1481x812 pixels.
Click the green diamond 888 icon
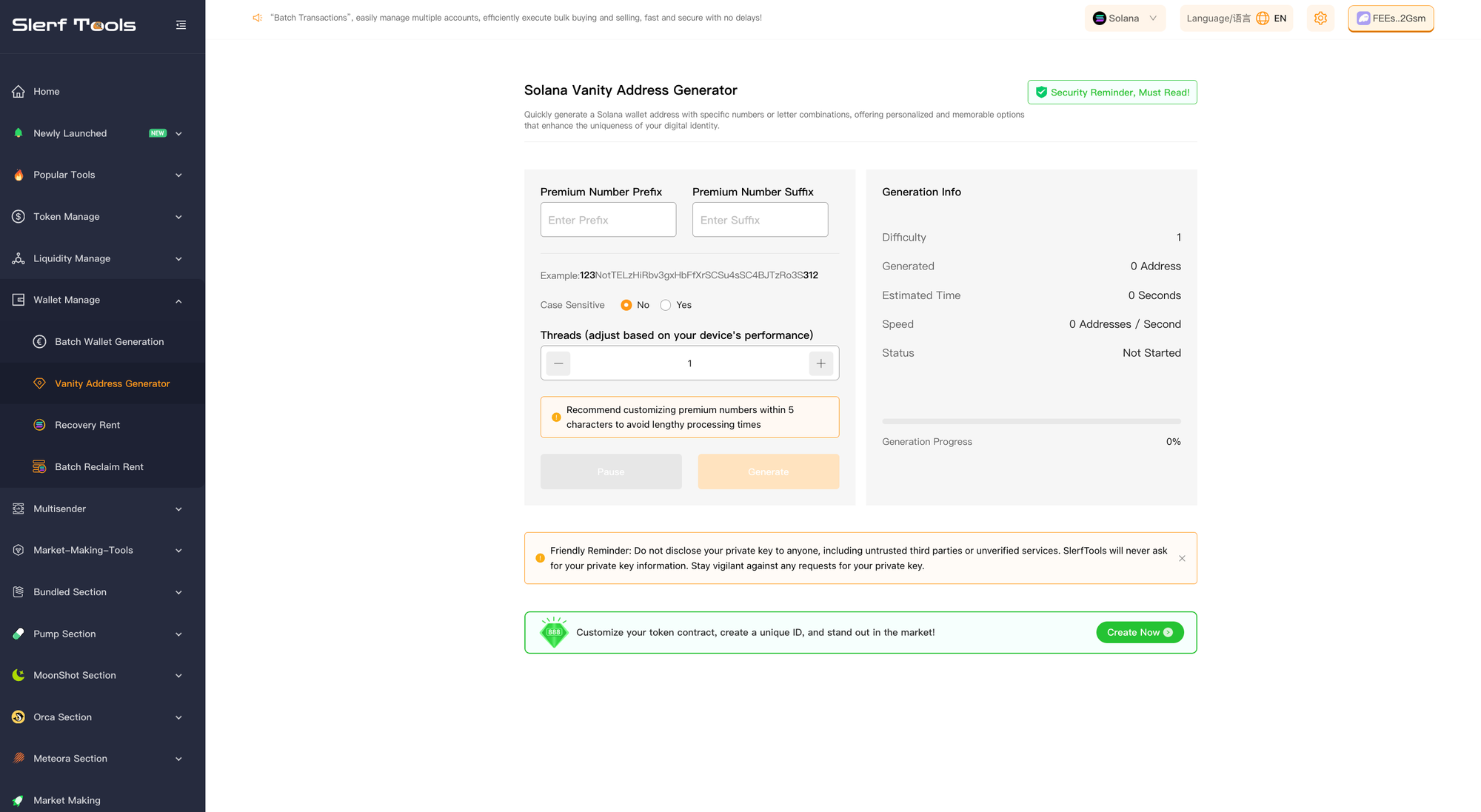(x=554, y=632)
